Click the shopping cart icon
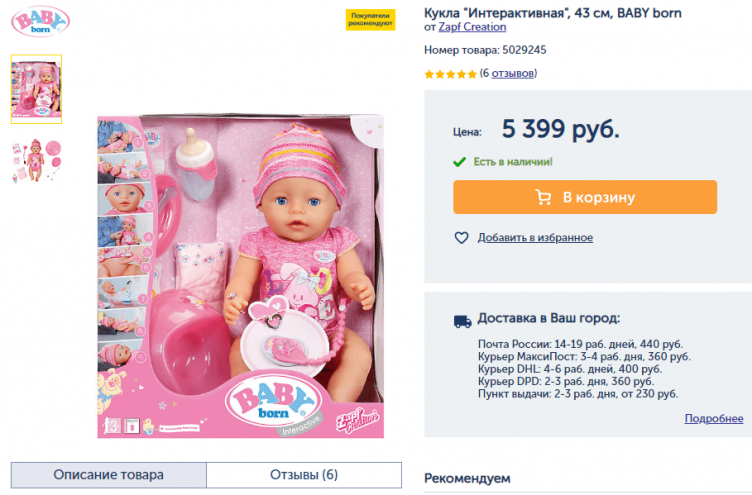The image size is (752, 495). tap(544, 197)
